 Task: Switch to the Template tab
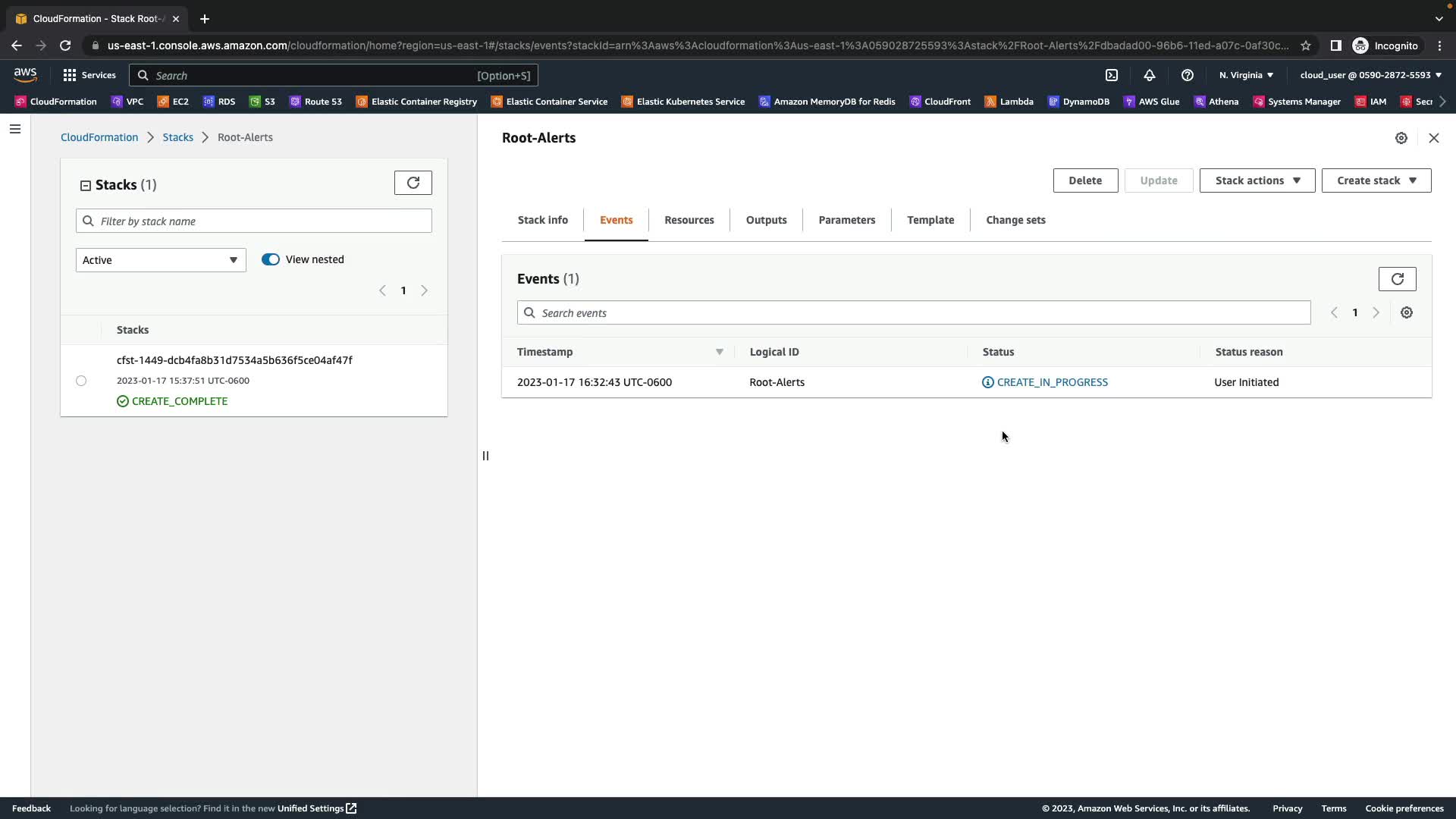[930, 220]
